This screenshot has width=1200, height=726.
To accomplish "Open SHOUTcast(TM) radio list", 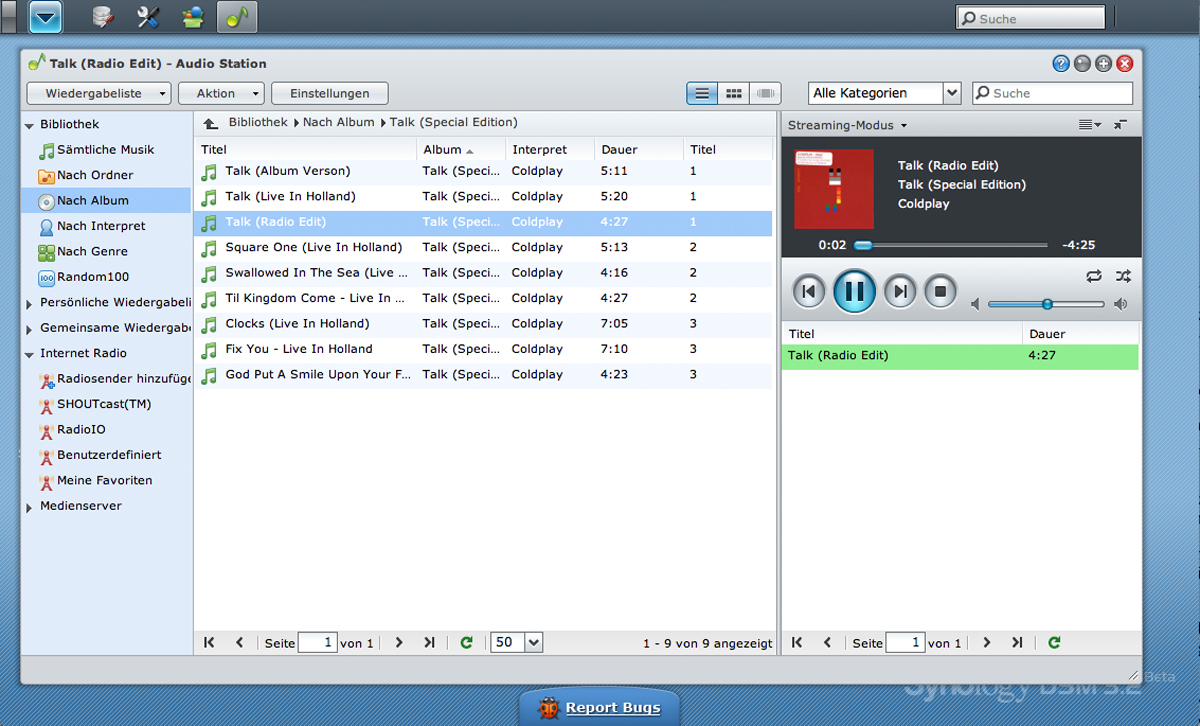I will tap(104, 404).
